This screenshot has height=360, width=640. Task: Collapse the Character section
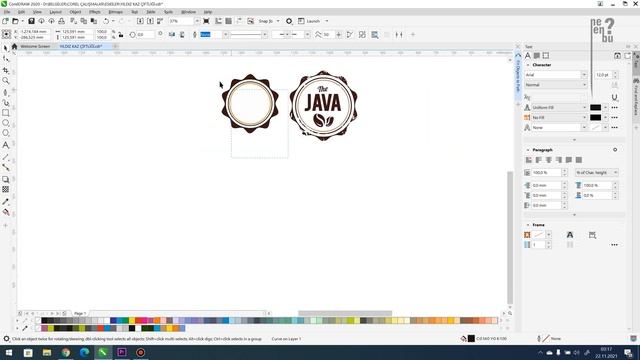coord(528,65)
